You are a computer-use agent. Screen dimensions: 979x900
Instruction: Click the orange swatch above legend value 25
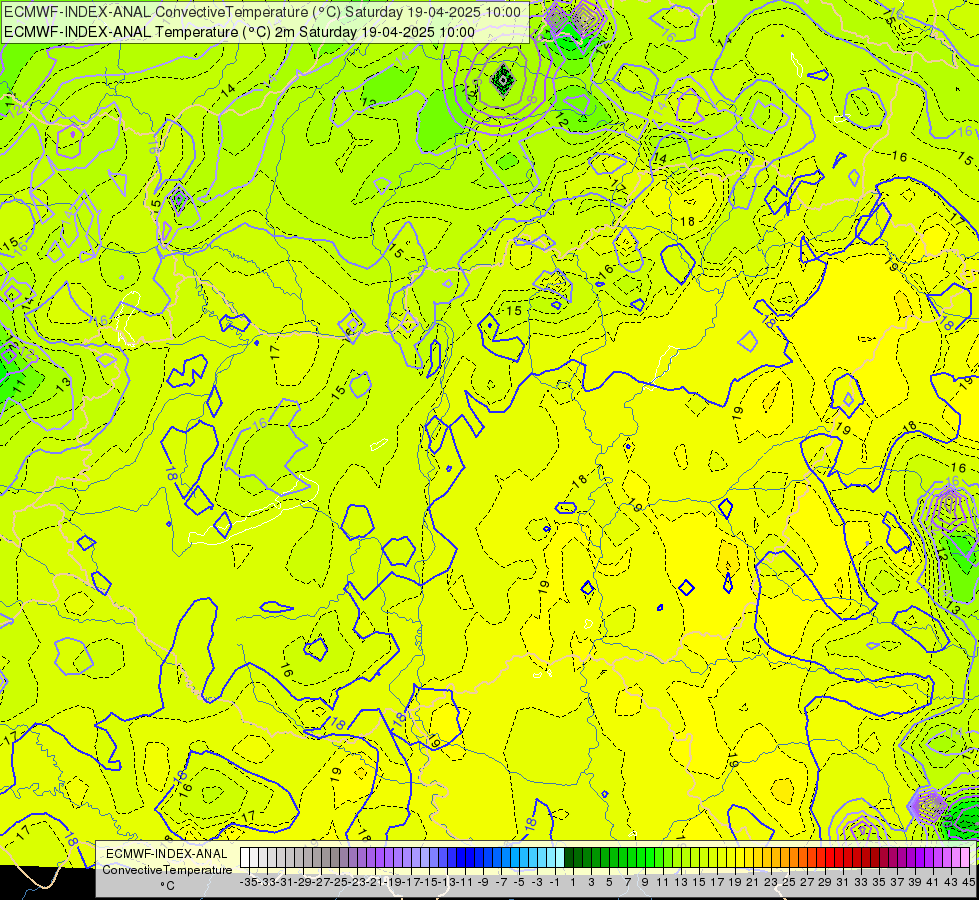785,858
